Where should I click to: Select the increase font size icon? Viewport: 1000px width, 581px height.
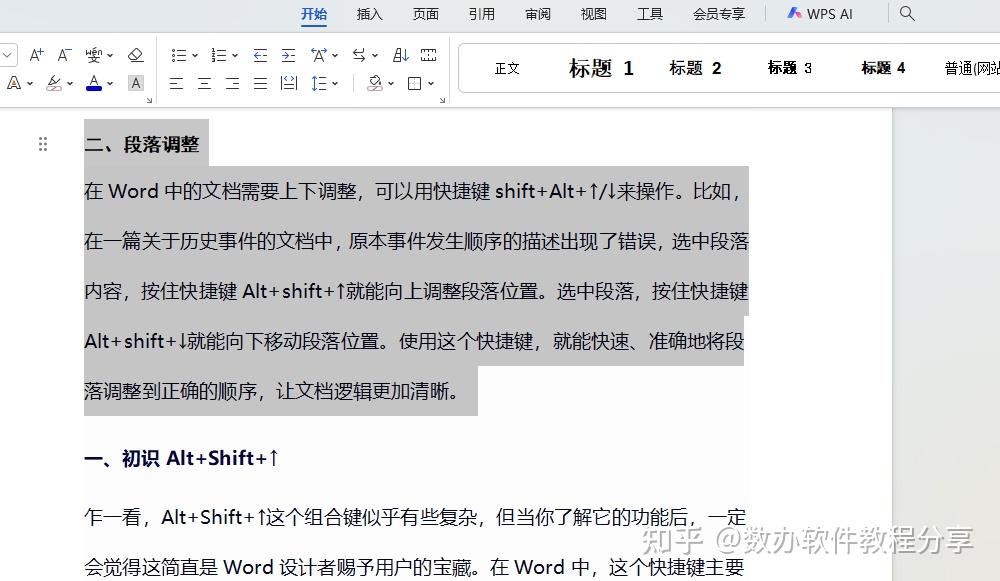click(36, 54)
